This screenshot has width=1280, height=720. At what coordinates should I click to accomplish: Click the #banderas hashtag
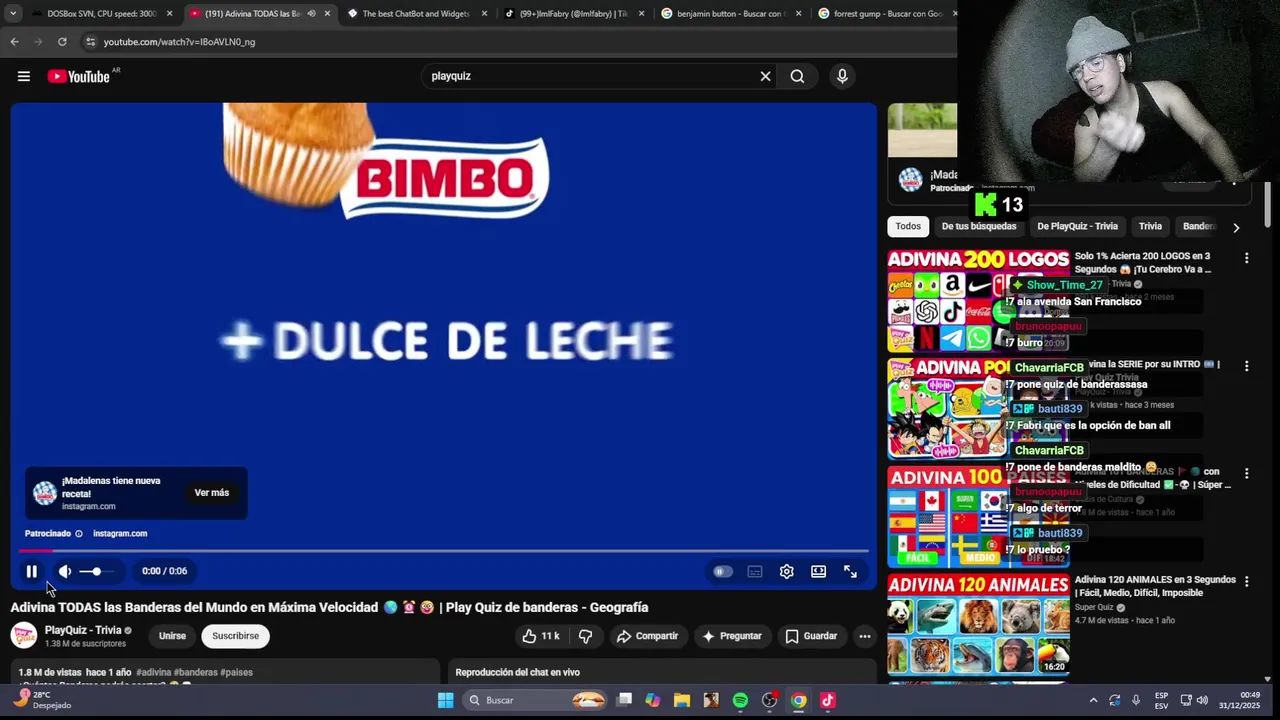[196, 673]
